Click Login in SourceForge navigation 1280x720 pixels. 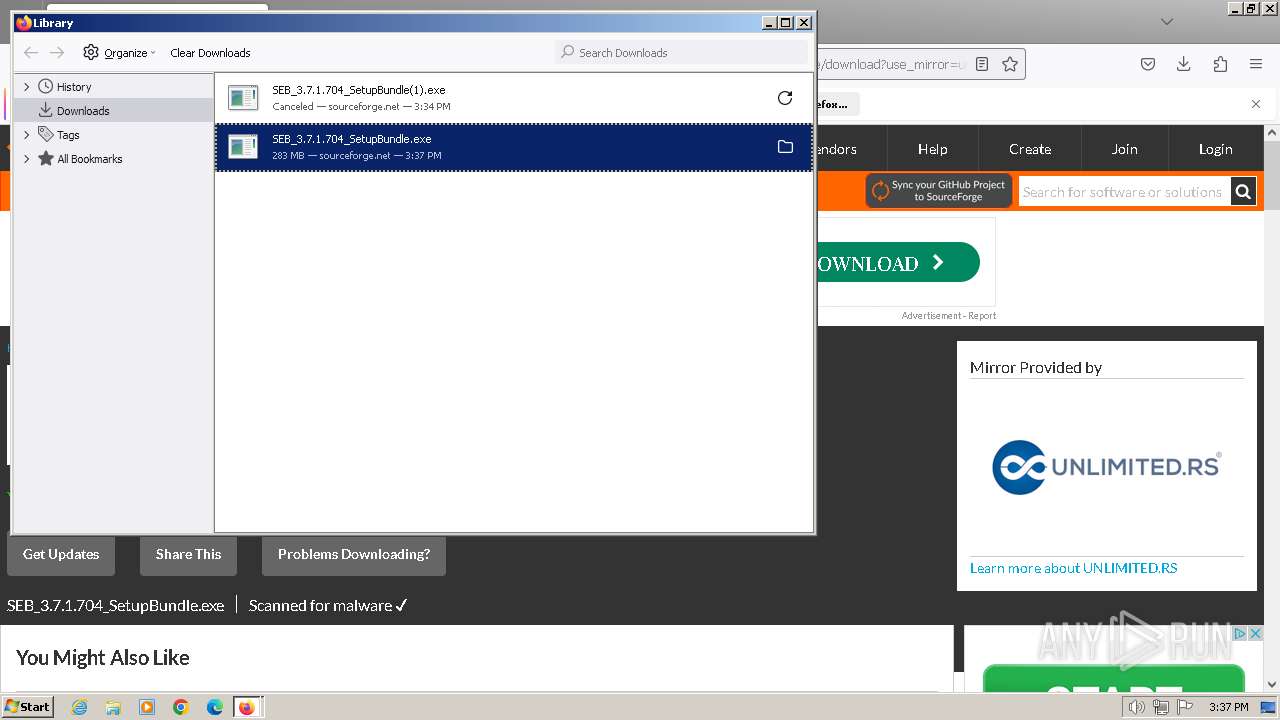tap(1215, 149)
